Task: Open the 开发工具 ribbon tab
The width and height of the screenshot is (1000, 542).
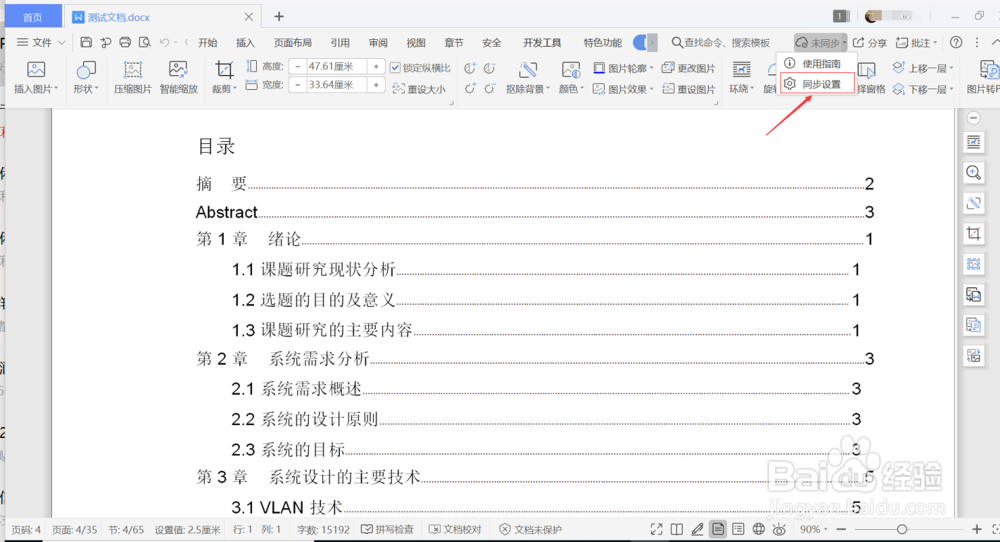Action: click(x=542, y=43)
